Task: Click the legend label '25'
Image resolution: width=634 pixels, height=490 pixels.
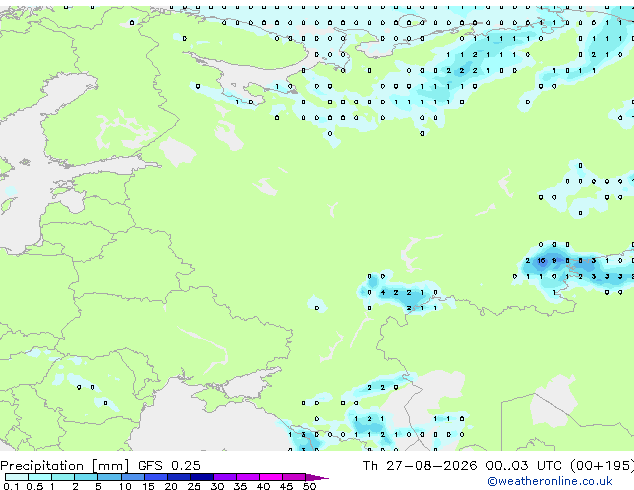Action: pos(194,486)
